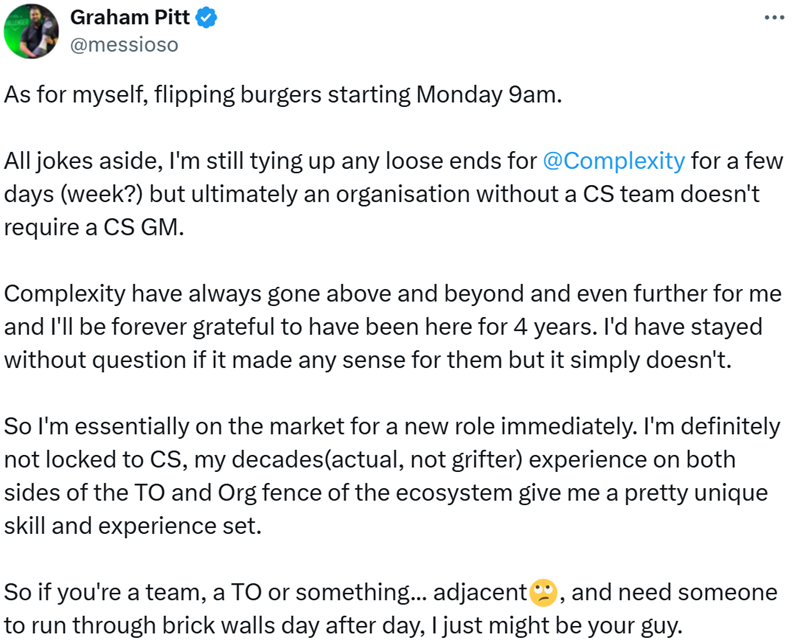This screenshot has height=643, width=800.
Task: Click the line 'Complexity have always gone above'
Action: 393,294
